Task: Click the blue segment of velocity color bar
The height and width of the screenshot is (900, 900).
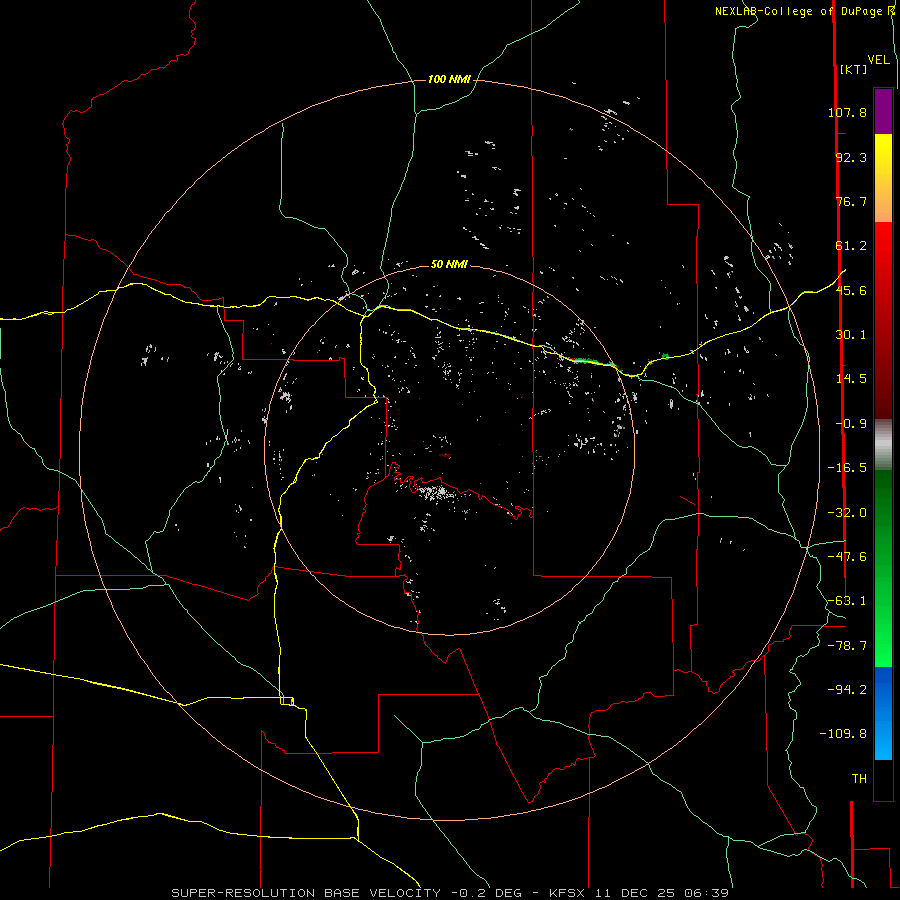Action: click(x=883, y=713)
